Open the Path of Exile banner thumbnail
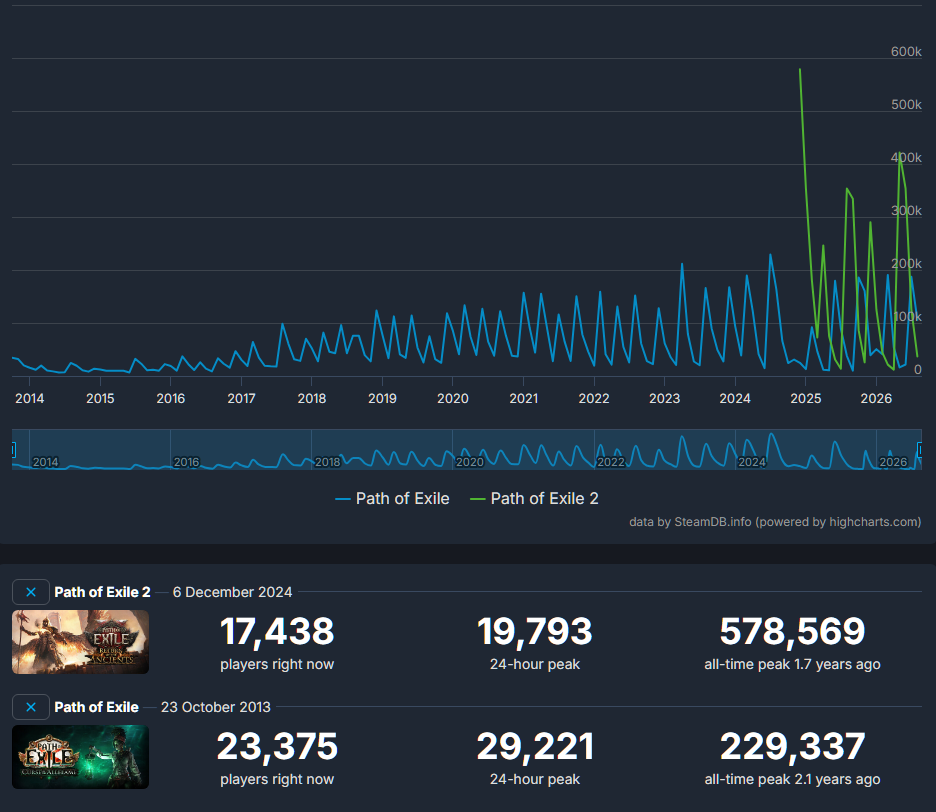The width and height of the screenshot is (936, 812). 81,757
